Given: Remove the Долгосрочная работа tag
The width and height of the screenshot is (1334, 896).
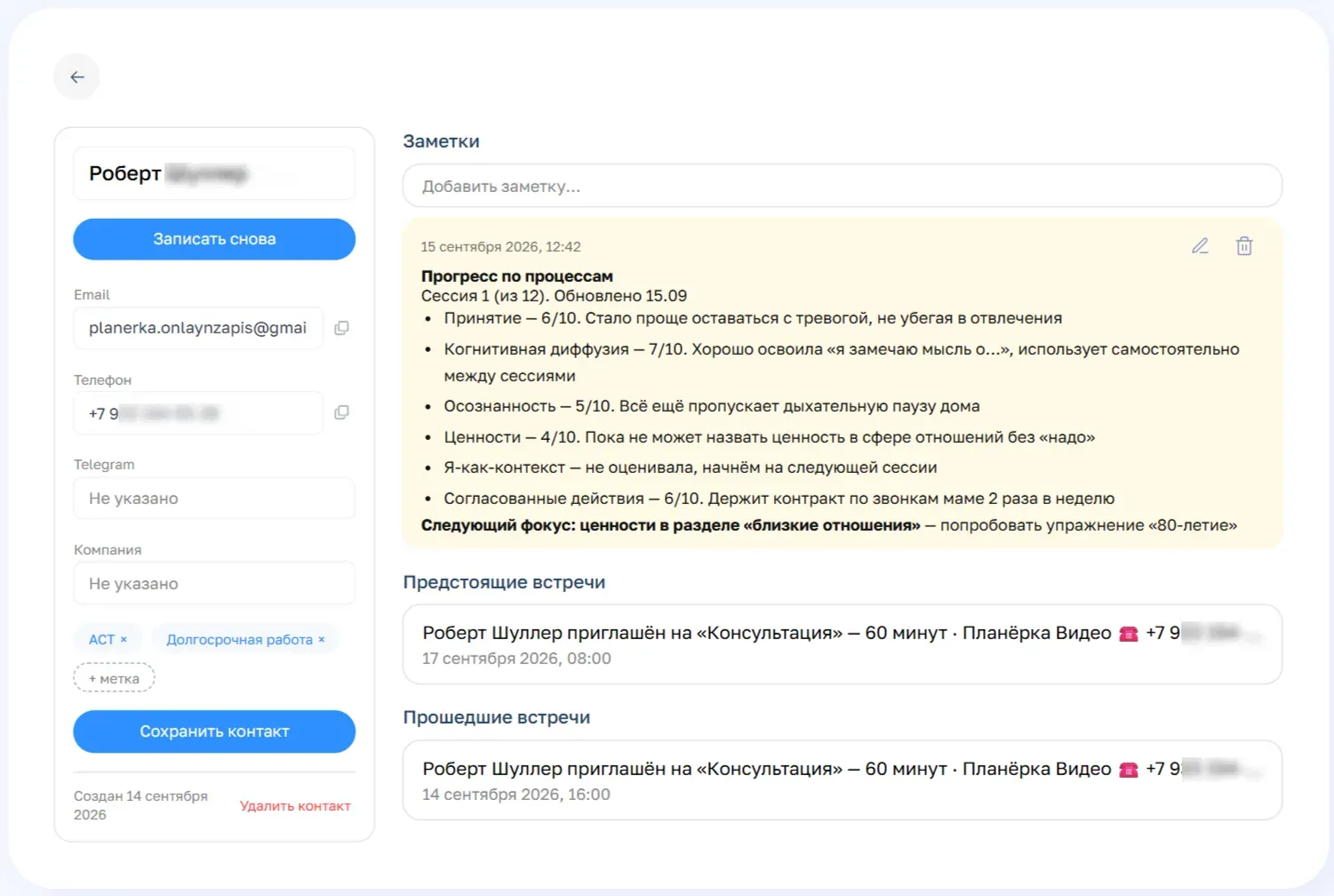Looking at the screenshot, I should pyautogui.click(x=322, y=639).
